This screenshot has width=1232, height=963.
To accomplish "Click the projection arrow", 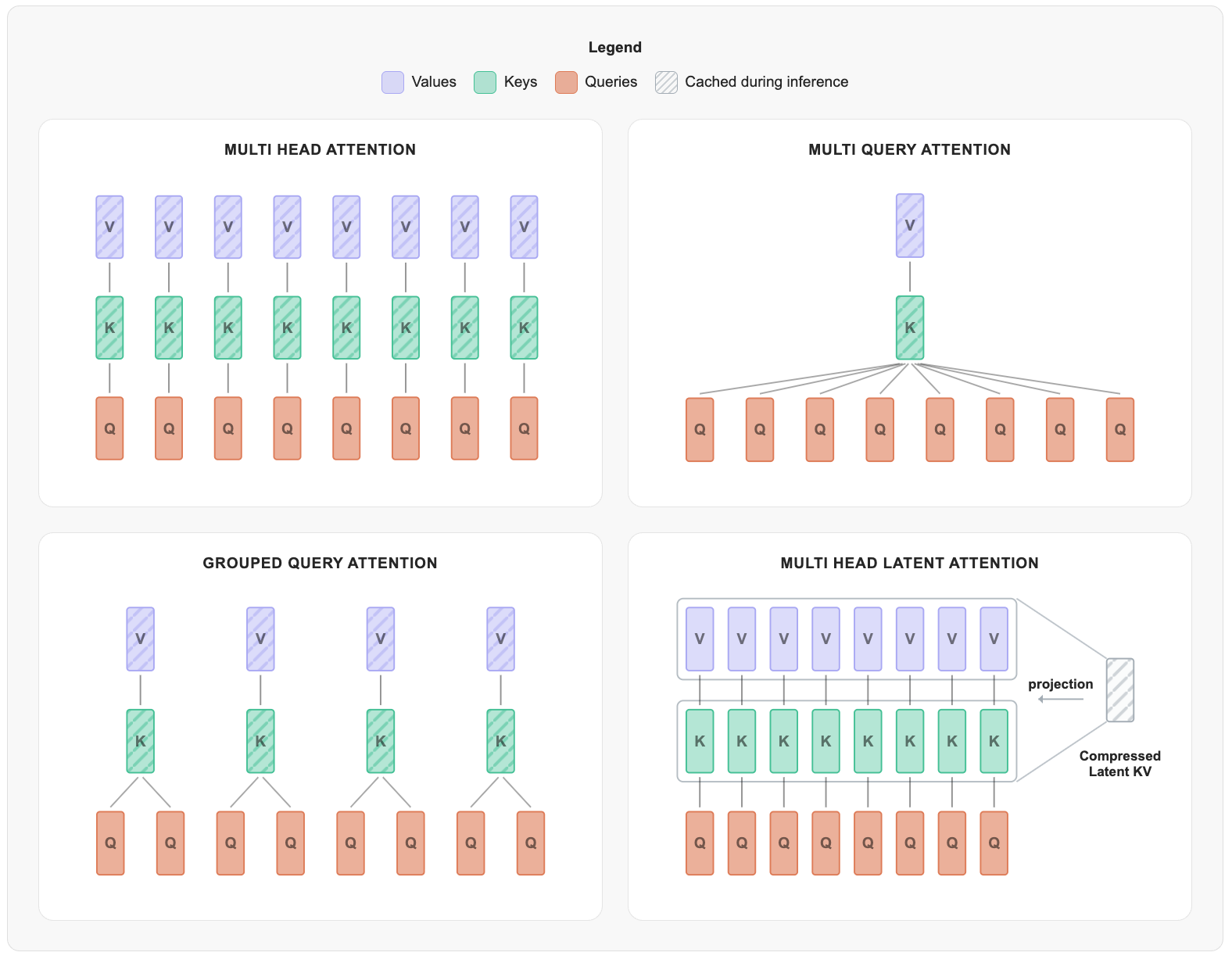I will pos(1061,699).
